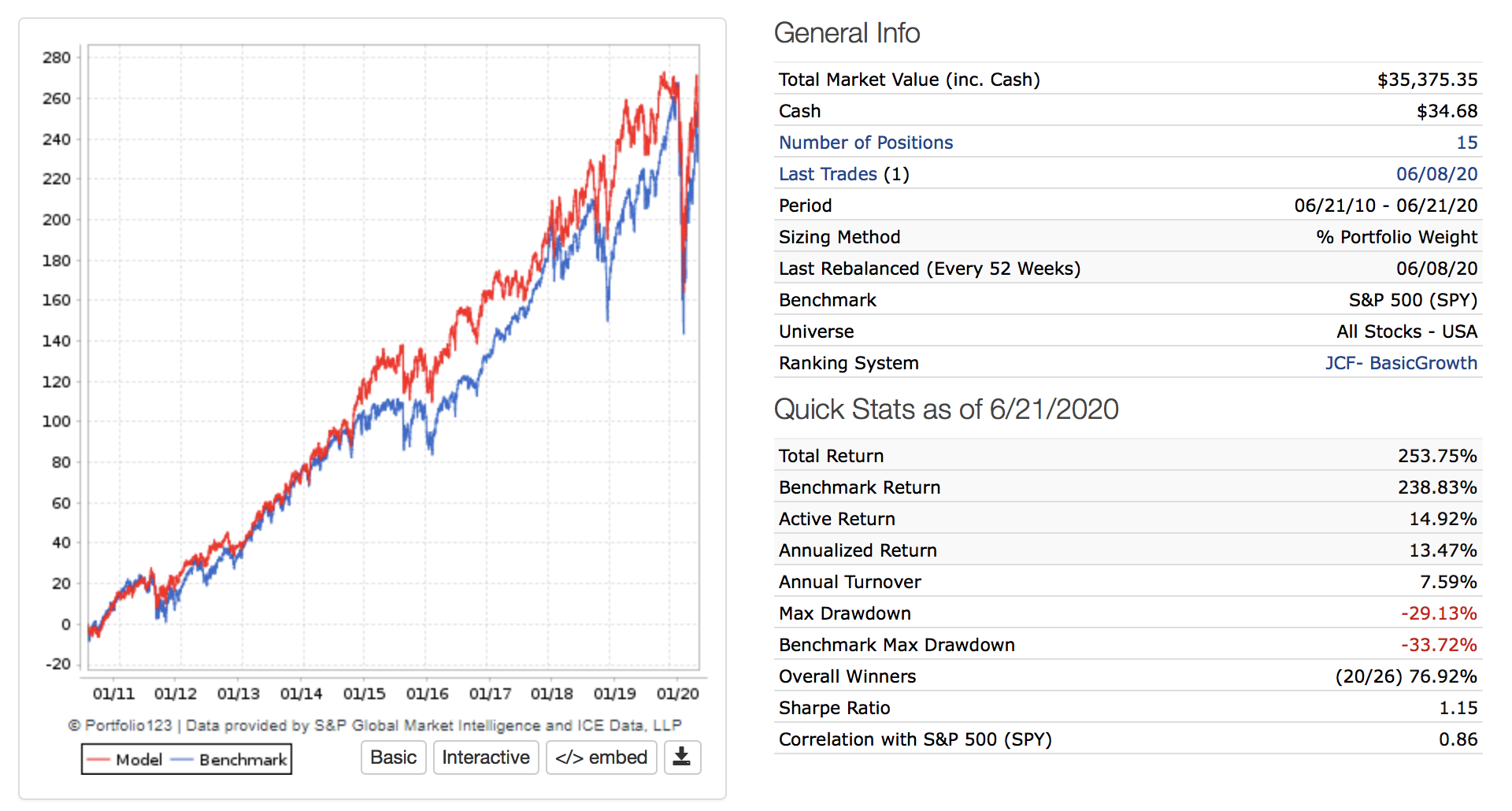The height and width of the screenshot is (811, 1512).
Task: Click the Sharpe Ratio value 1.15
Action: (1458, 708)
